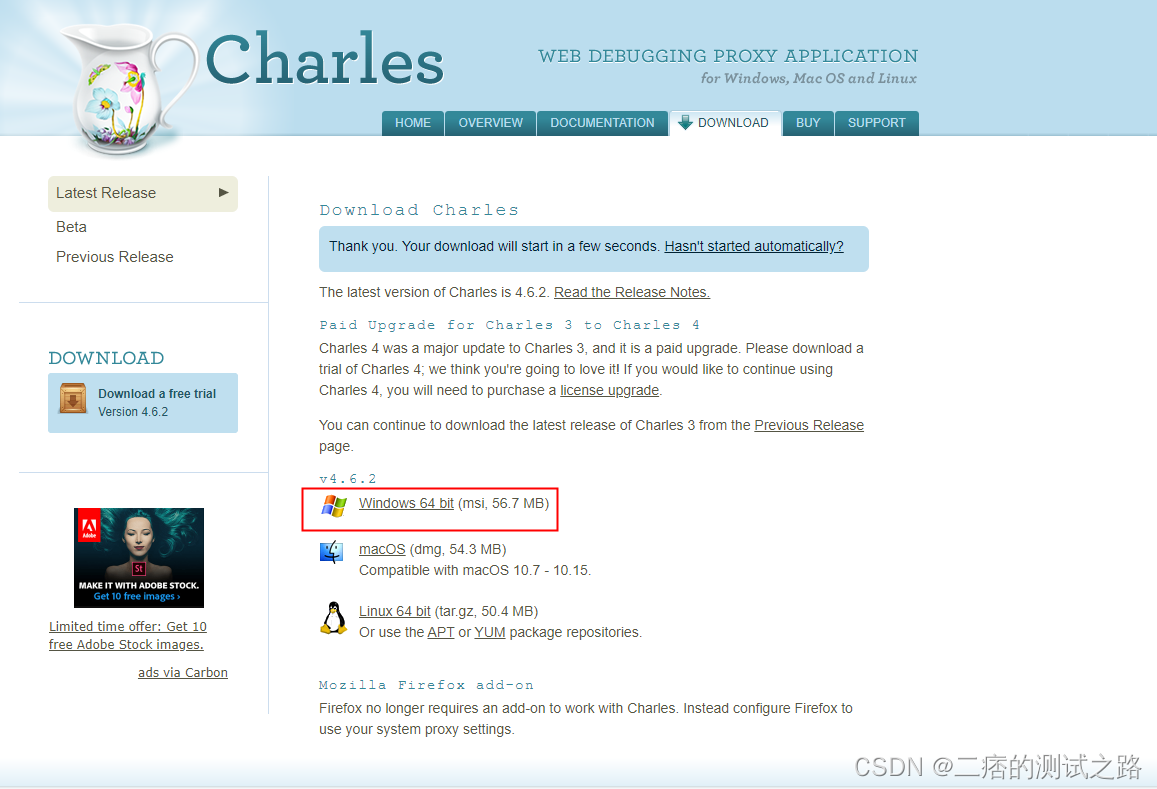
Task: Click the 'ads via Carbon' label
Action: coord(183,672)
